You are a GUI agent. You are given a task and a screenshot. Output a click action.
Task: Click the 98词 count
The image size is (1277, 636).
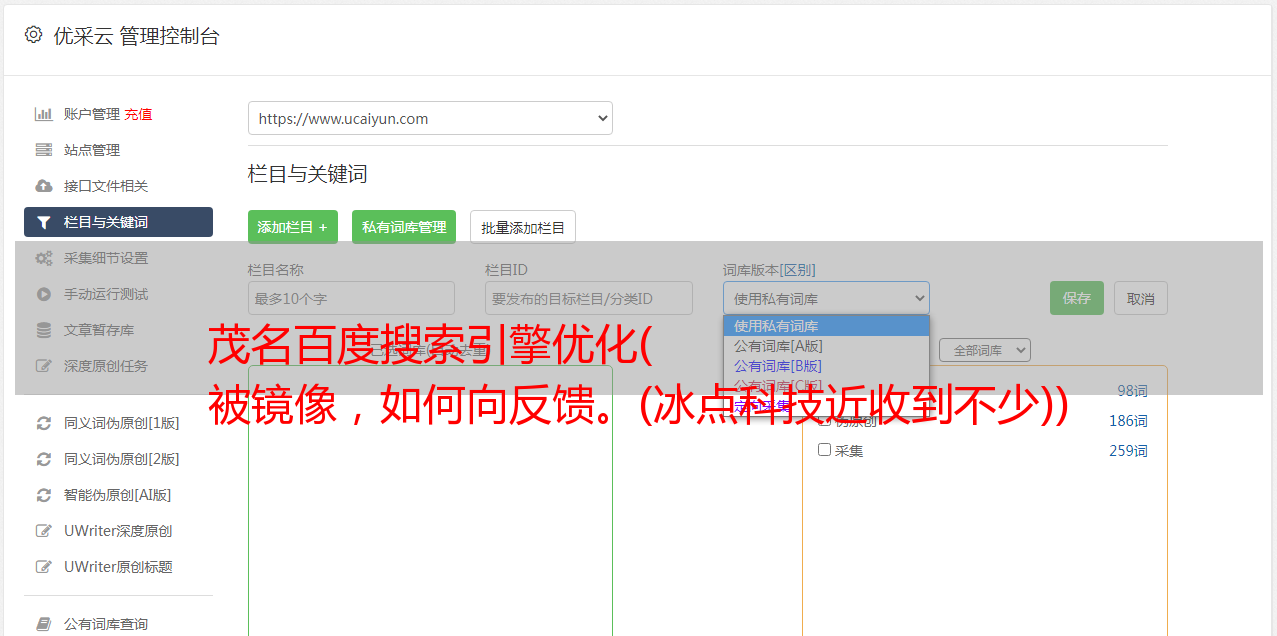point(1132,391)
